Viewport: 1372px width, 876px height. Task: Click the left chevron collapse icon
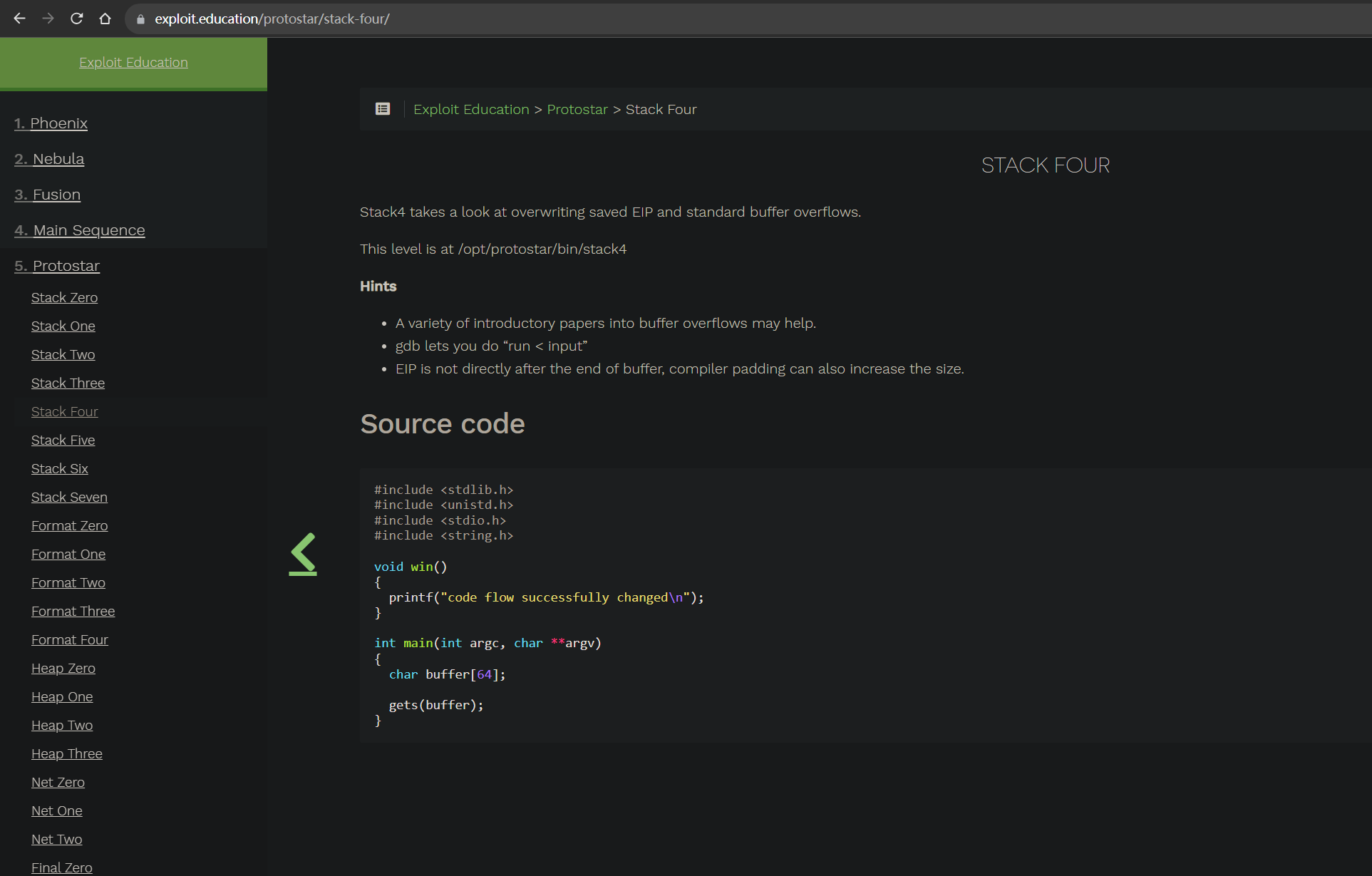[x=302, y=553]
